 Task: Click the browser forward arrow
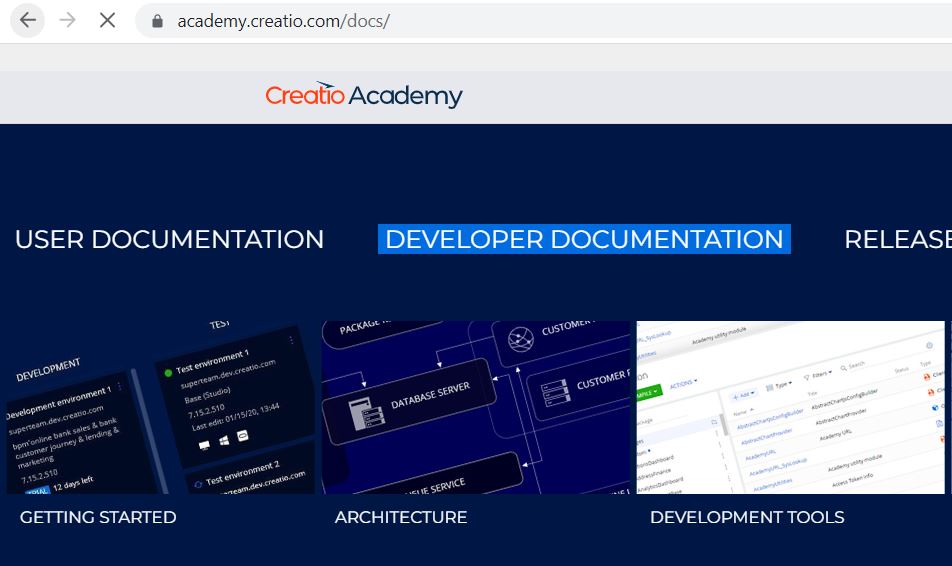[x=67, y=21]
